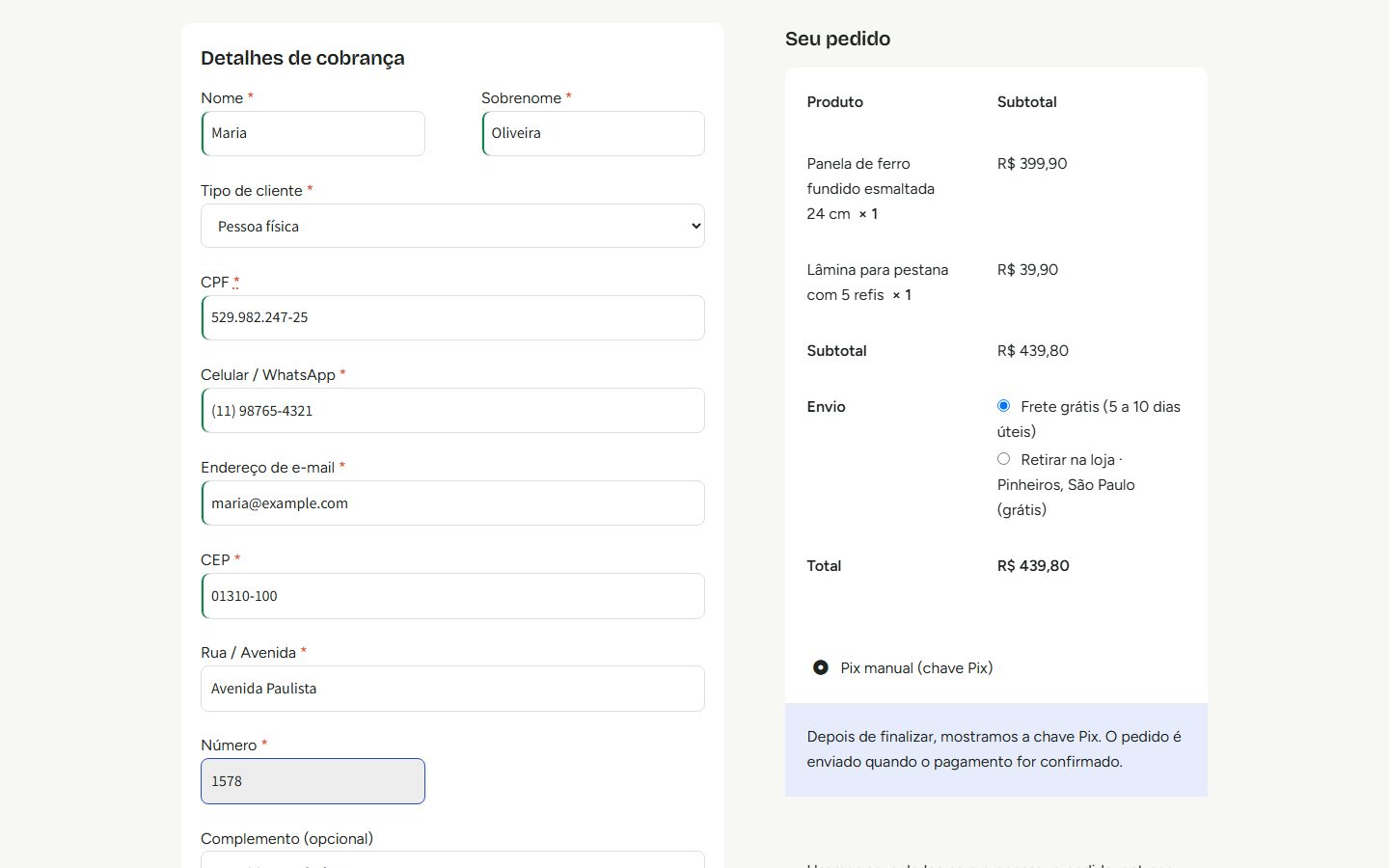1389x868 pixels.
Task: Click the R$ 399,90 price
Action: pyautogui.click(x=1032, y=164)
